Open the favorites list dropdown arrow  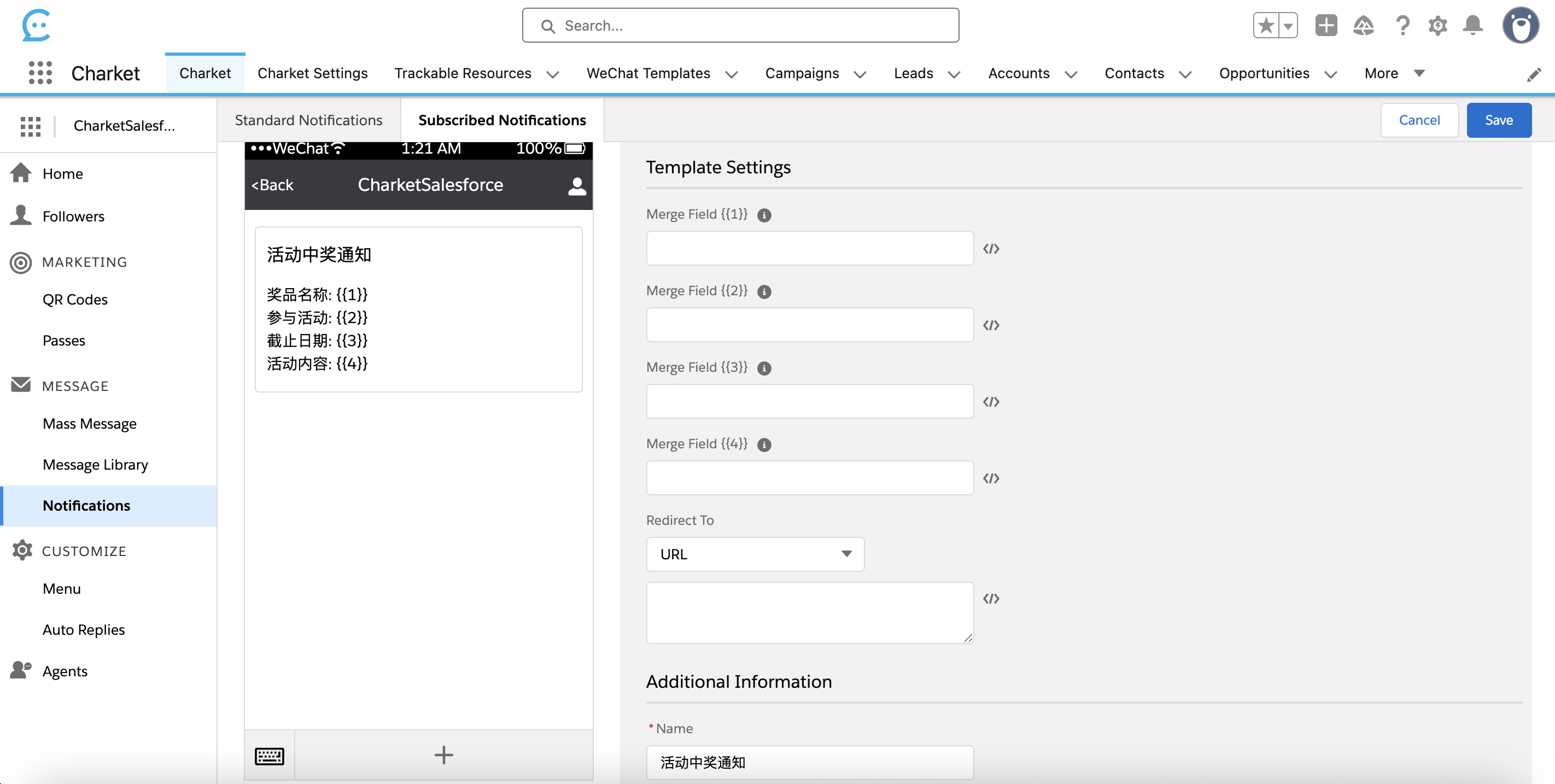[x=1288, y=26]
